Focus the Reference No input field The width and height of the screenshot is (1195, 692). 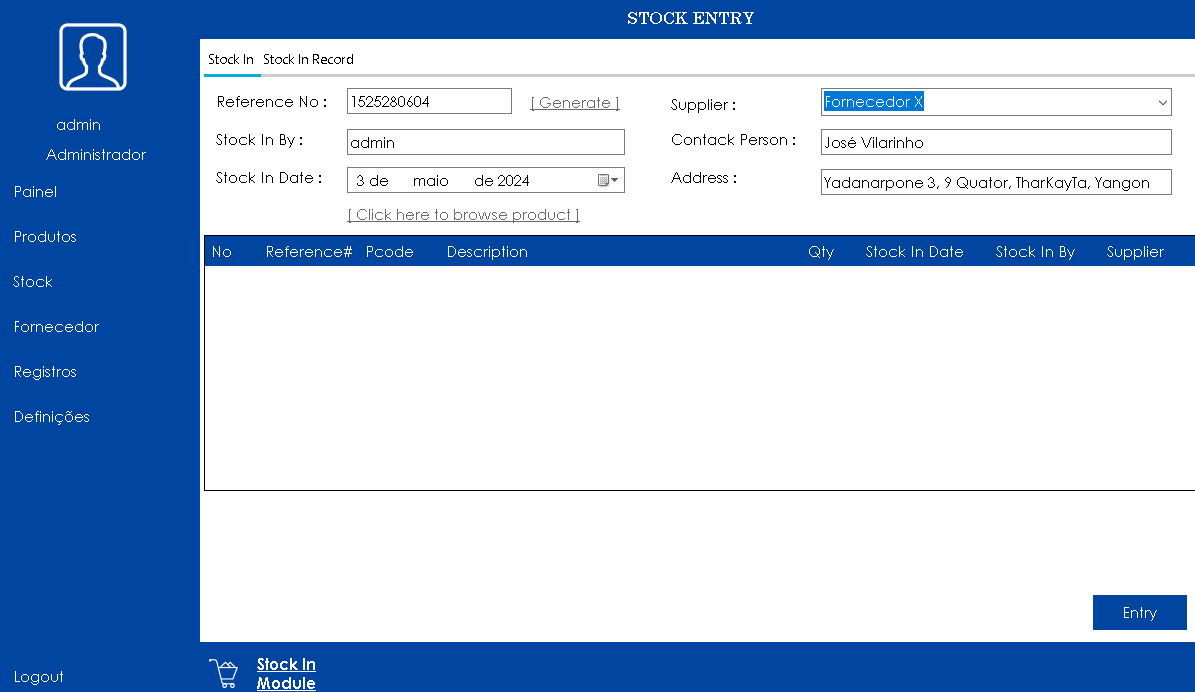[428, 102]
